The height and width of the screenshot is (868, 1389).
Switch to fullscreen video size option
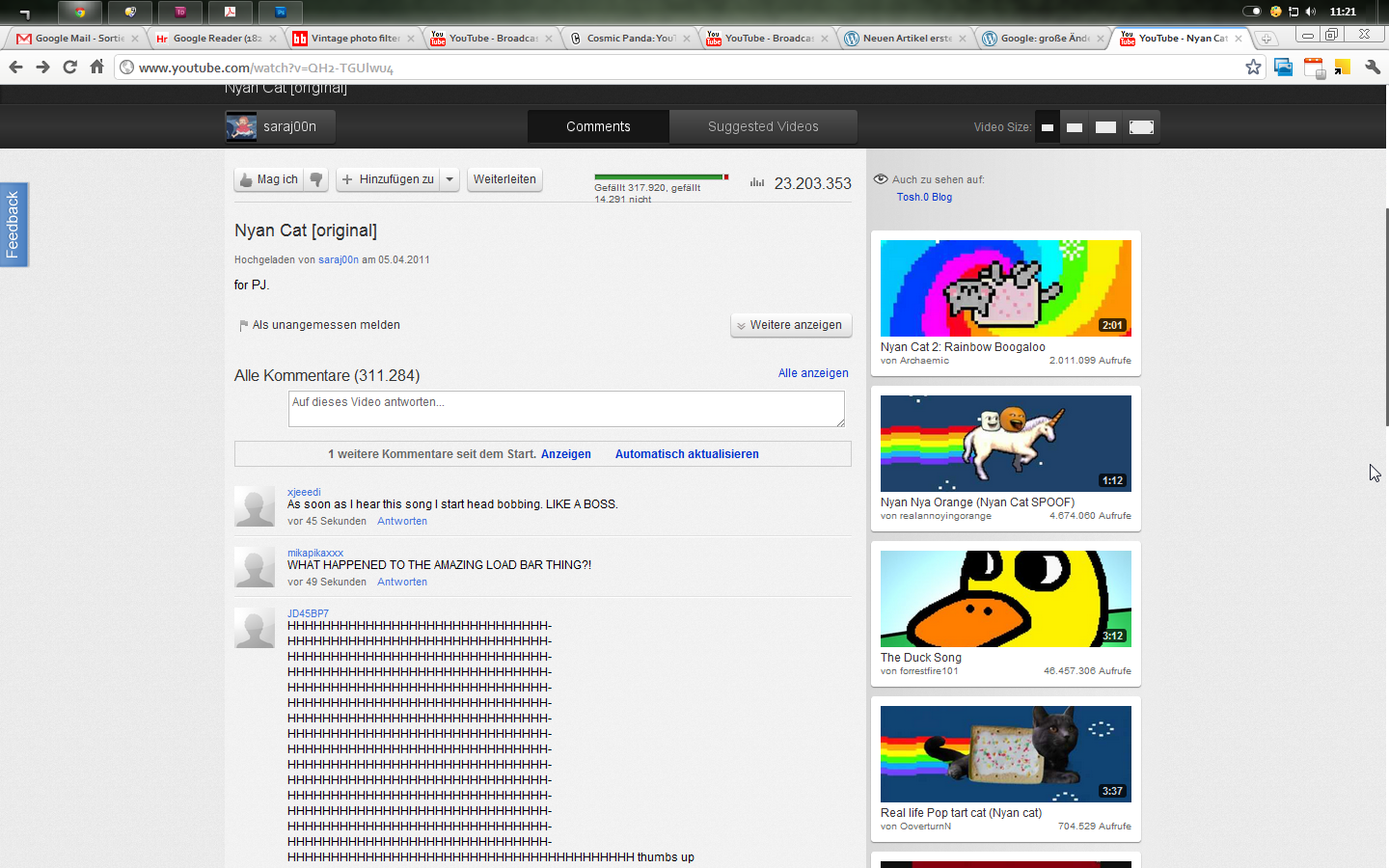pyautogui.click(x=1141, y=127)
